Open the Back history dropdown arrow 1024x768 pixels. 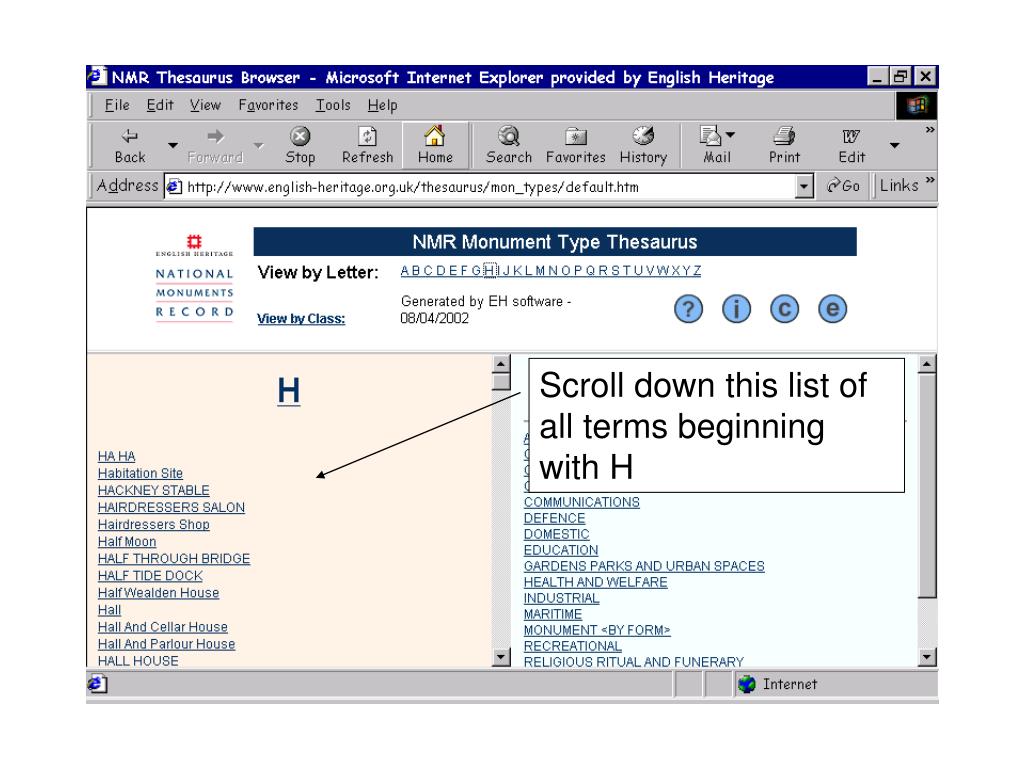click(172, 145)
